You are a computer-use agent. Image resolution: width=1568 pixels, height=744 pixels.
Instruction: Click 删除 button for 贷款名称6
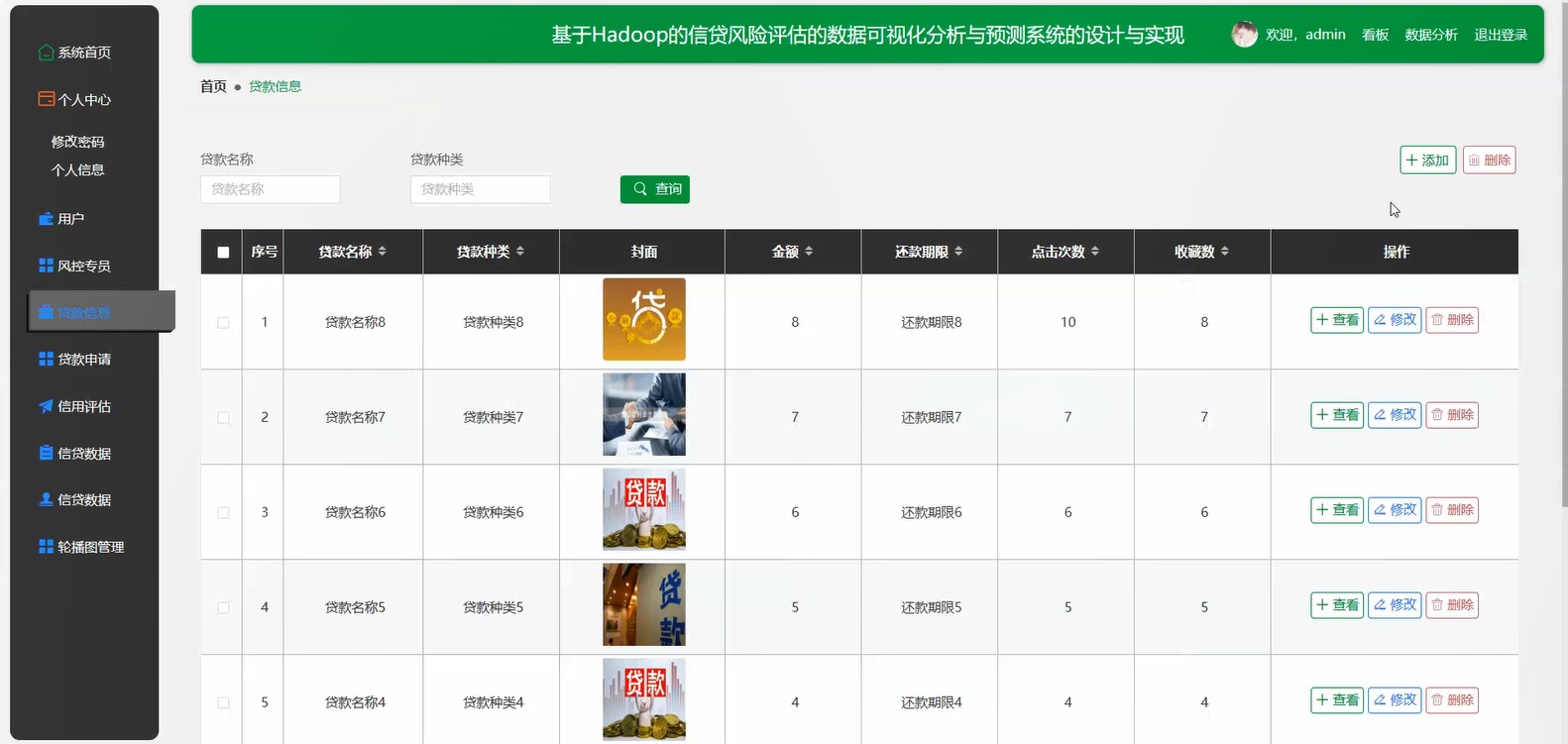pos(1452,510)
